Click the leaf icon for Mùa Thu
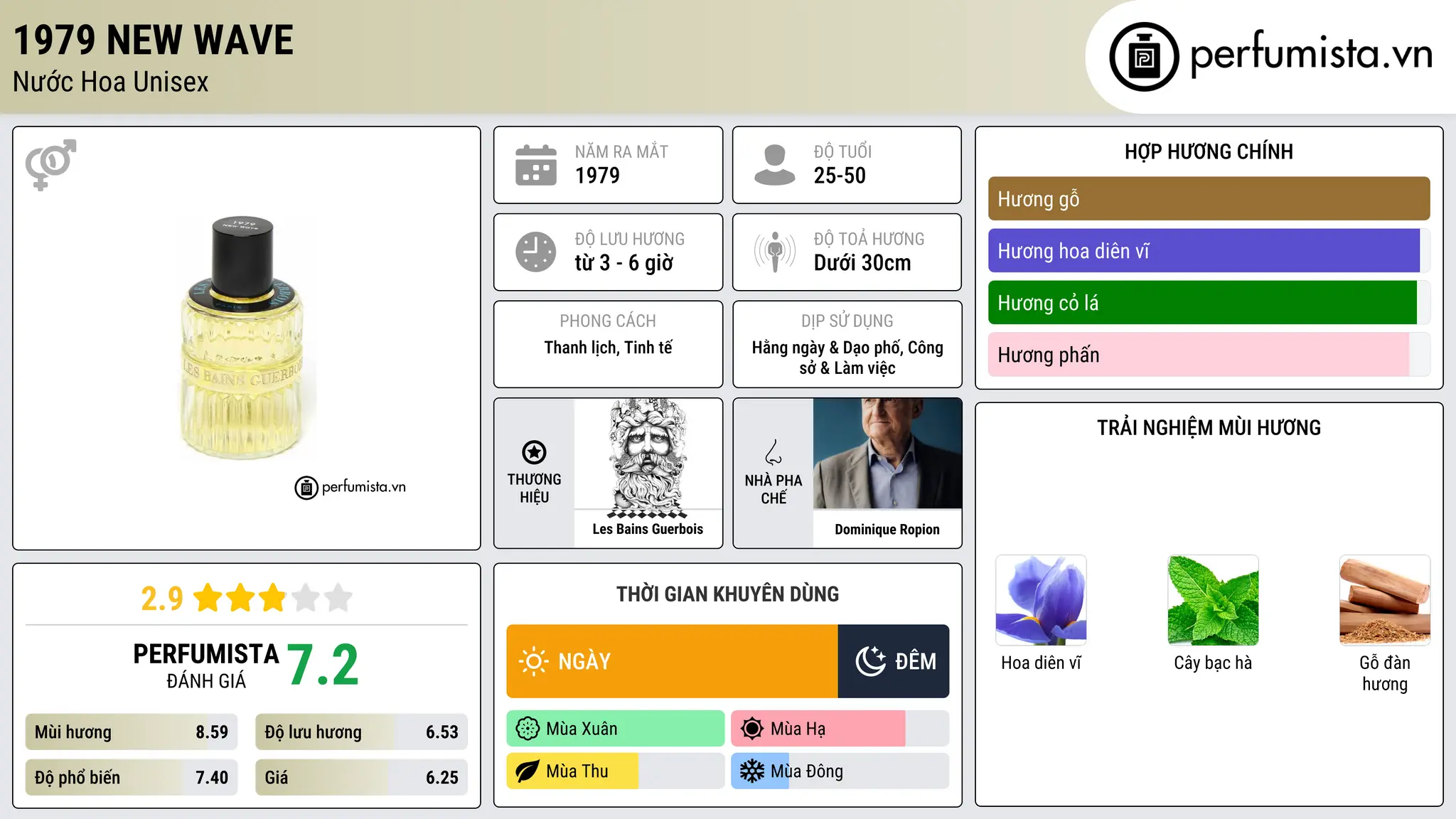Viewport: 1456px width, 819px height. point(528,771)
